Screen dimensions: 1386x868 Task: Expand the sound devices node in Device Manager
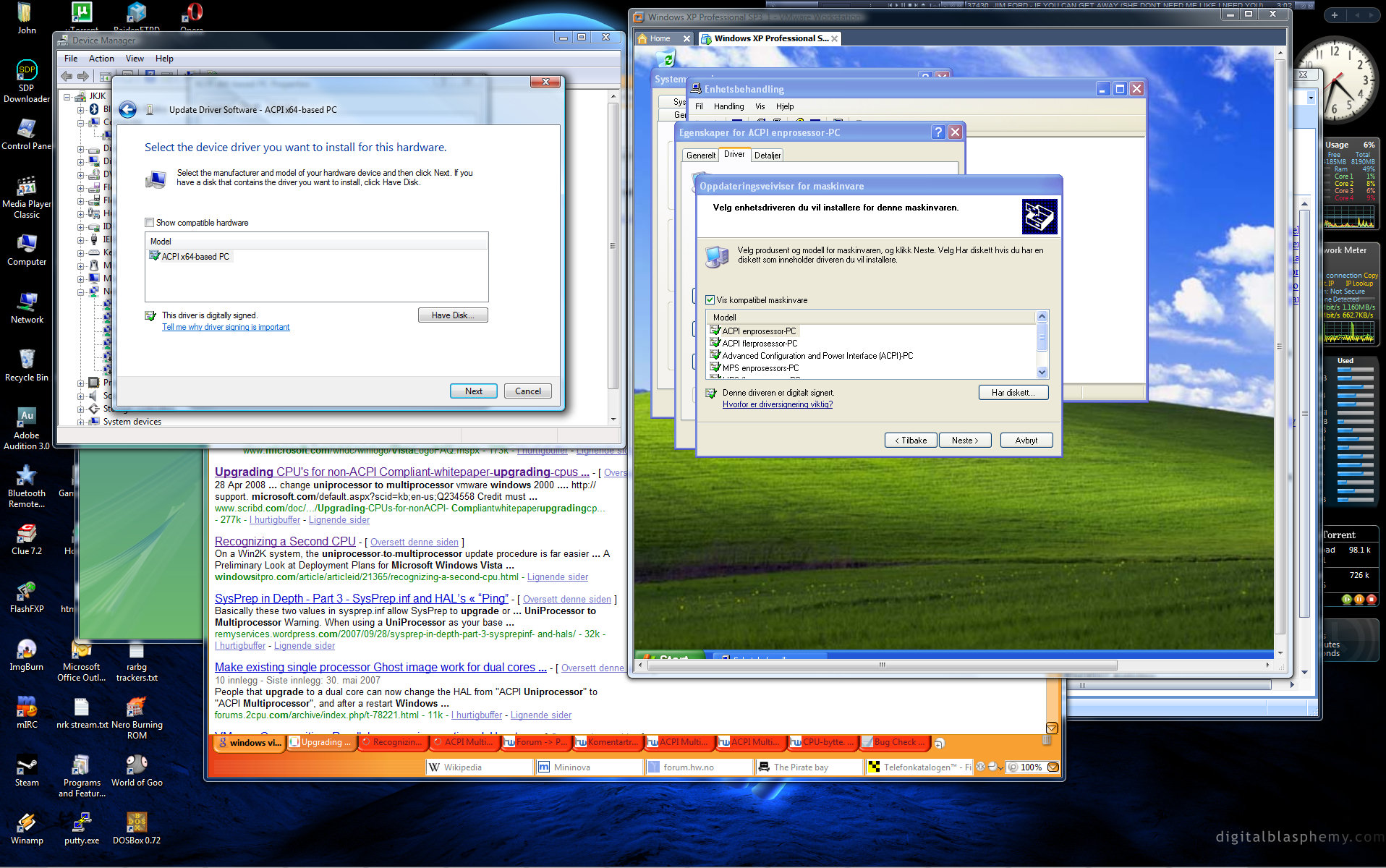(x=81, y=396)
